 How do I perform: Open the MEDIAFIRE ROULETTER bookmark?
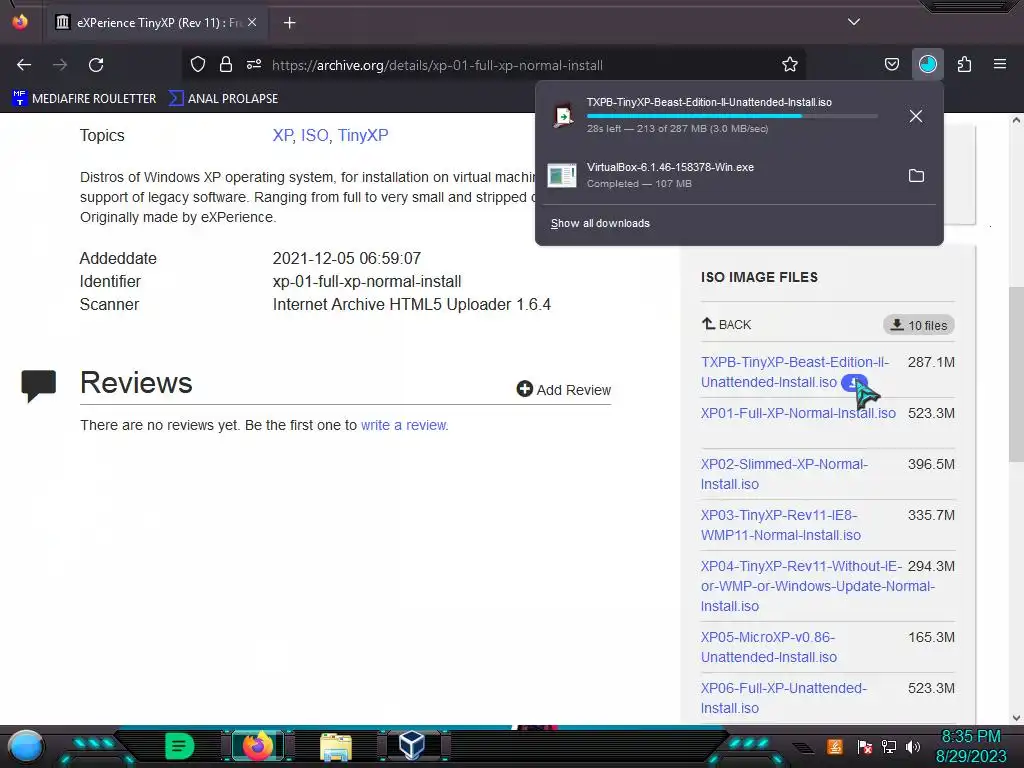(84, 99)
